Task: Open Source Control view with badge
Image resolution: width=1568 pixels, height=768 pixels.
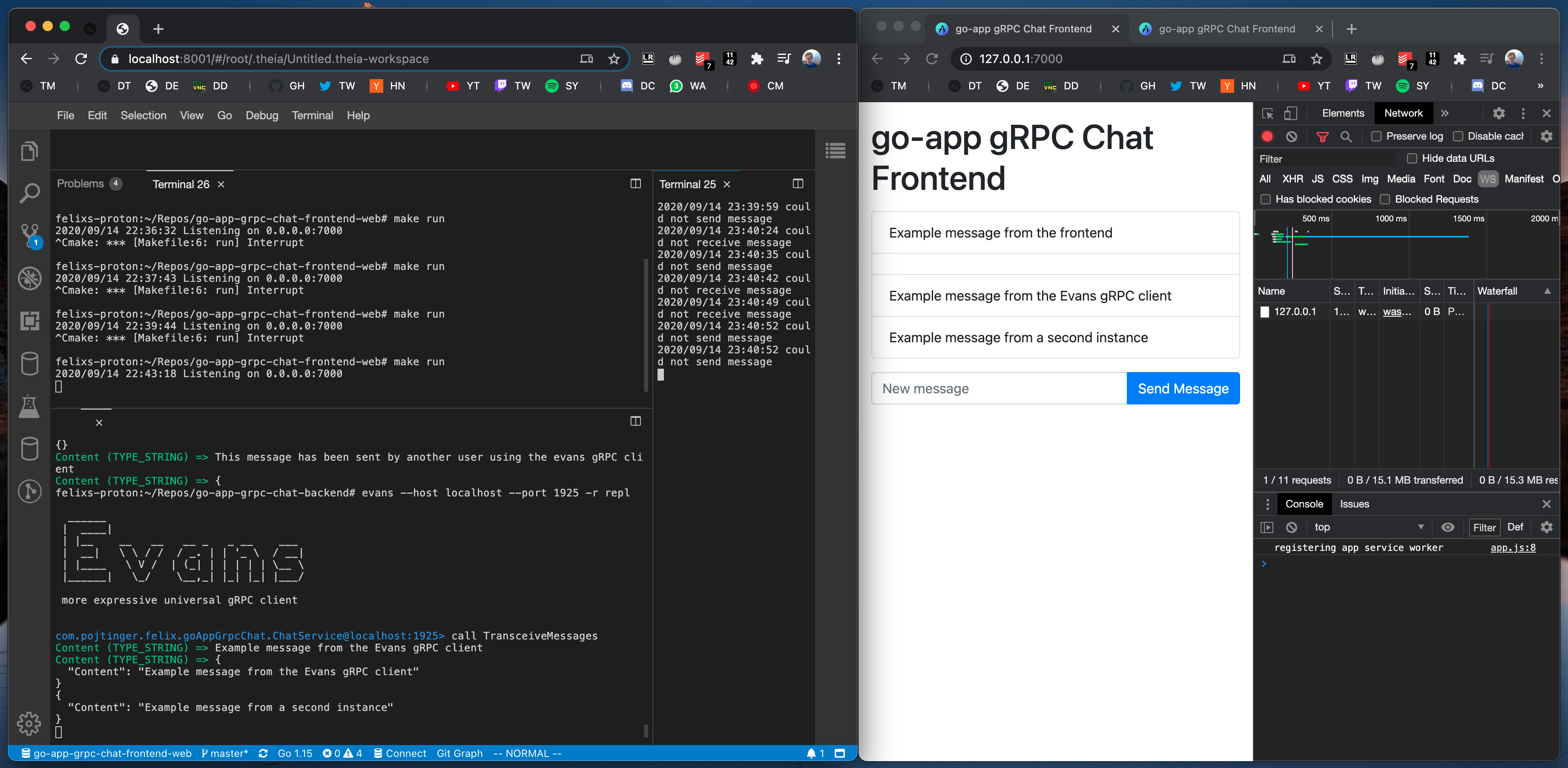Action: pyautogui.click(x=29, y=234)
